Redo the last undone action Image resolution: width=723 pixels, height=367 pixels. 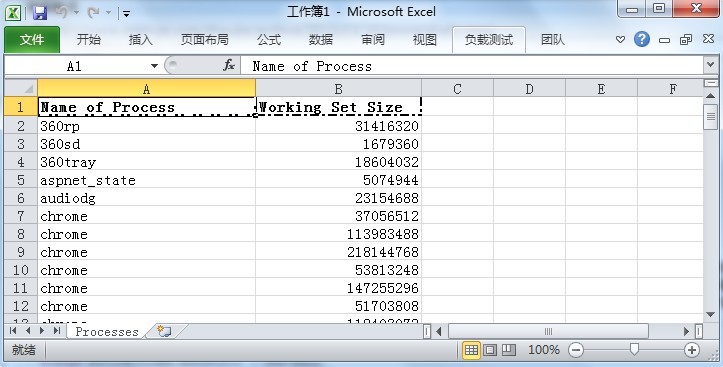(x=94, y=12)
